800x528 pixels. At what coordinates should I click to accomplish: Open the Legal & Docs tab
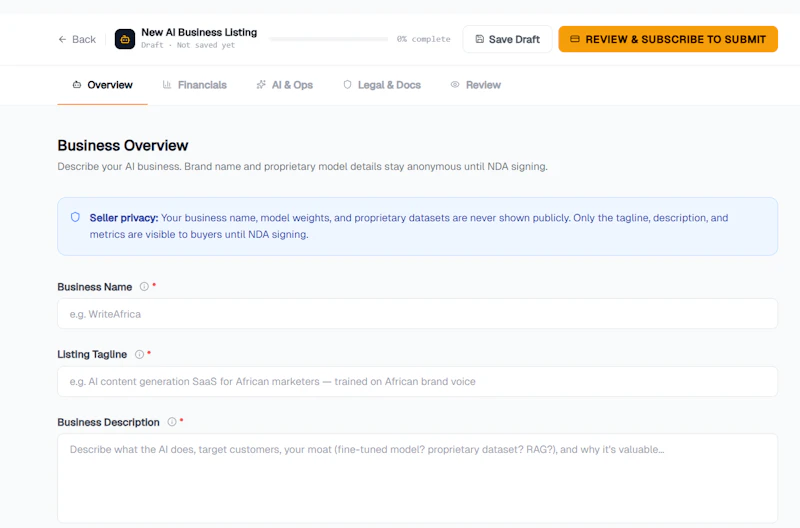pyautogui.click(x=382, y=85)
